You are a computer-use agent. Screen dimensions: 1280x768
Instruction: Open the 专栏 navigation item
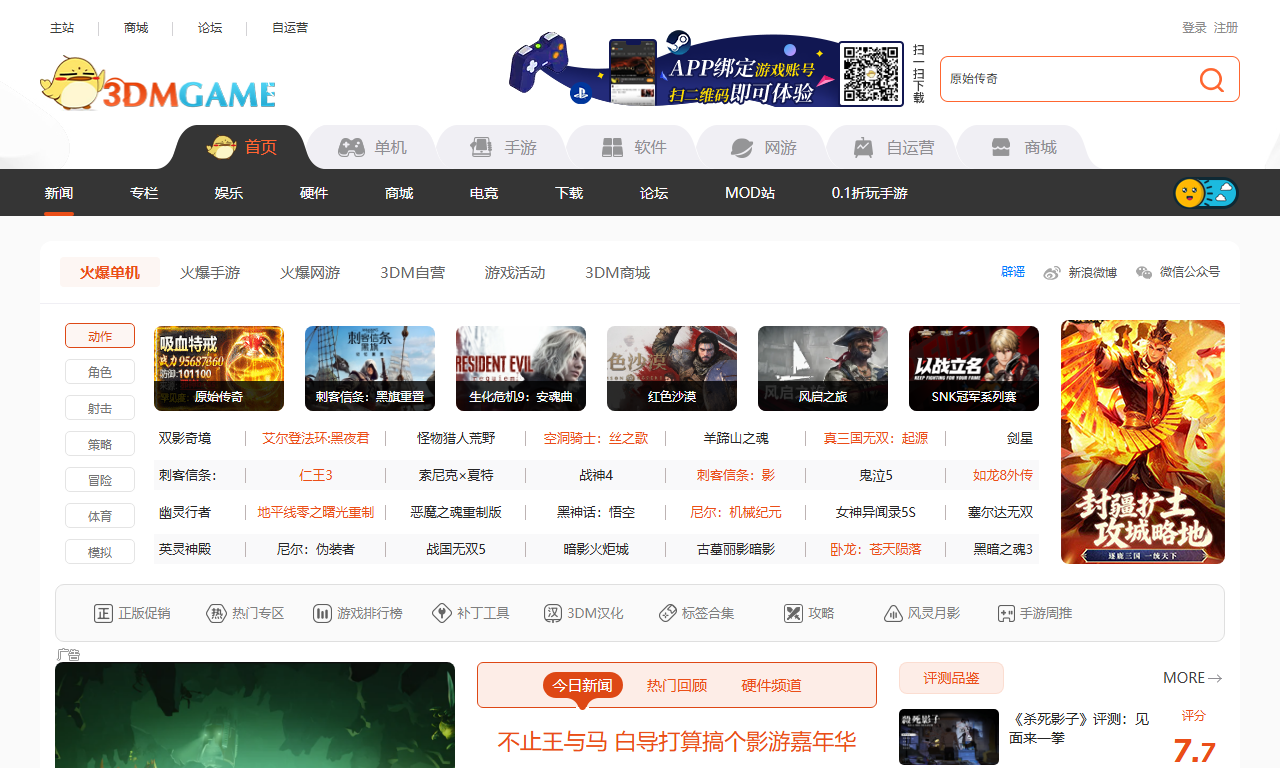[x=144, y=193]
